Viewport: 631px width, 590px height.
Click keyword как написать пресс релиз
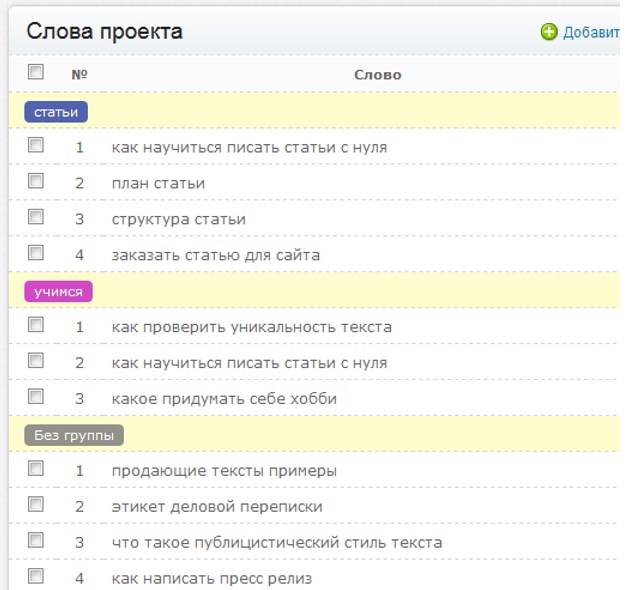212,578
